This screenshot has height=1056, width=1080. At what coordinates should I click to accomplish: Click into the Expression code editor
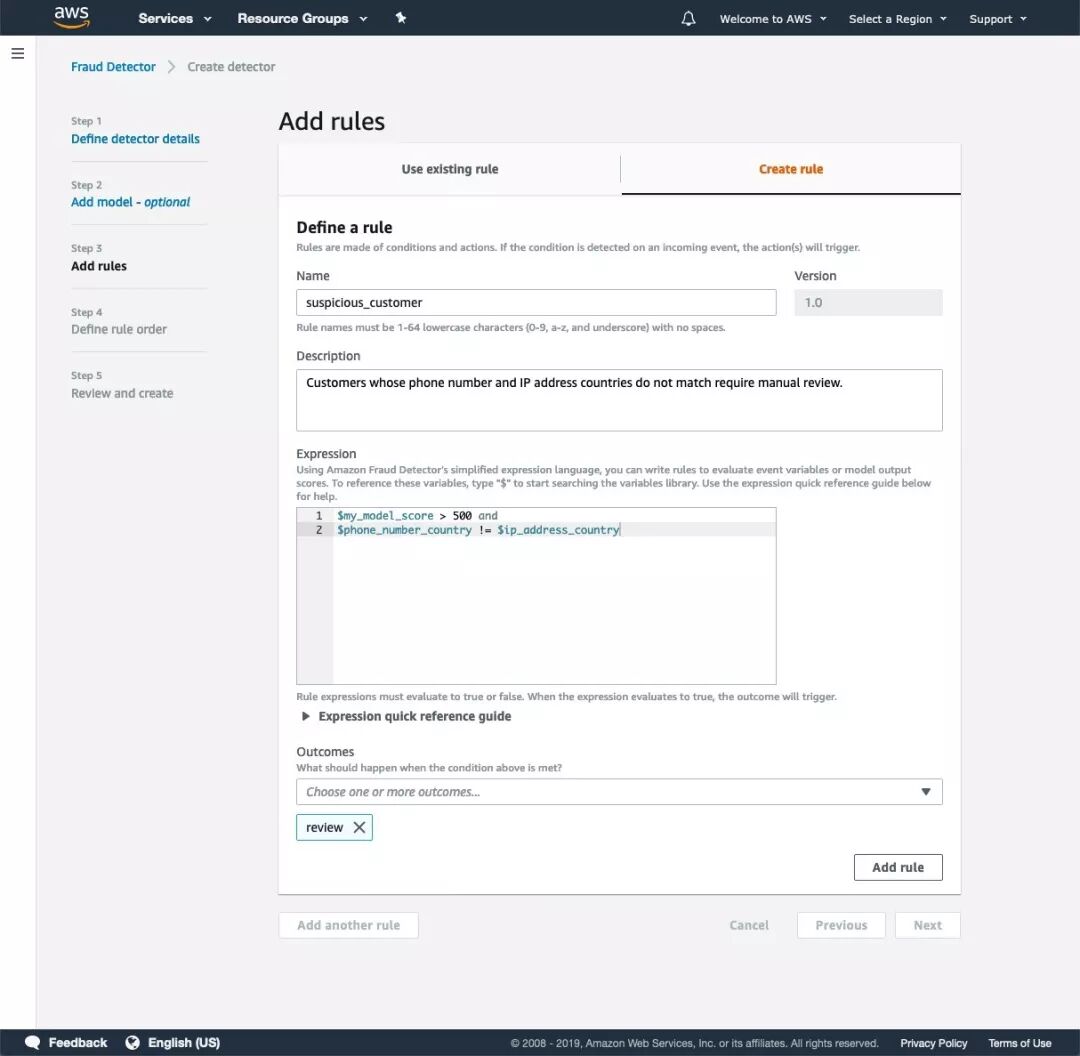pyautogui.click(x=536, y=596)
